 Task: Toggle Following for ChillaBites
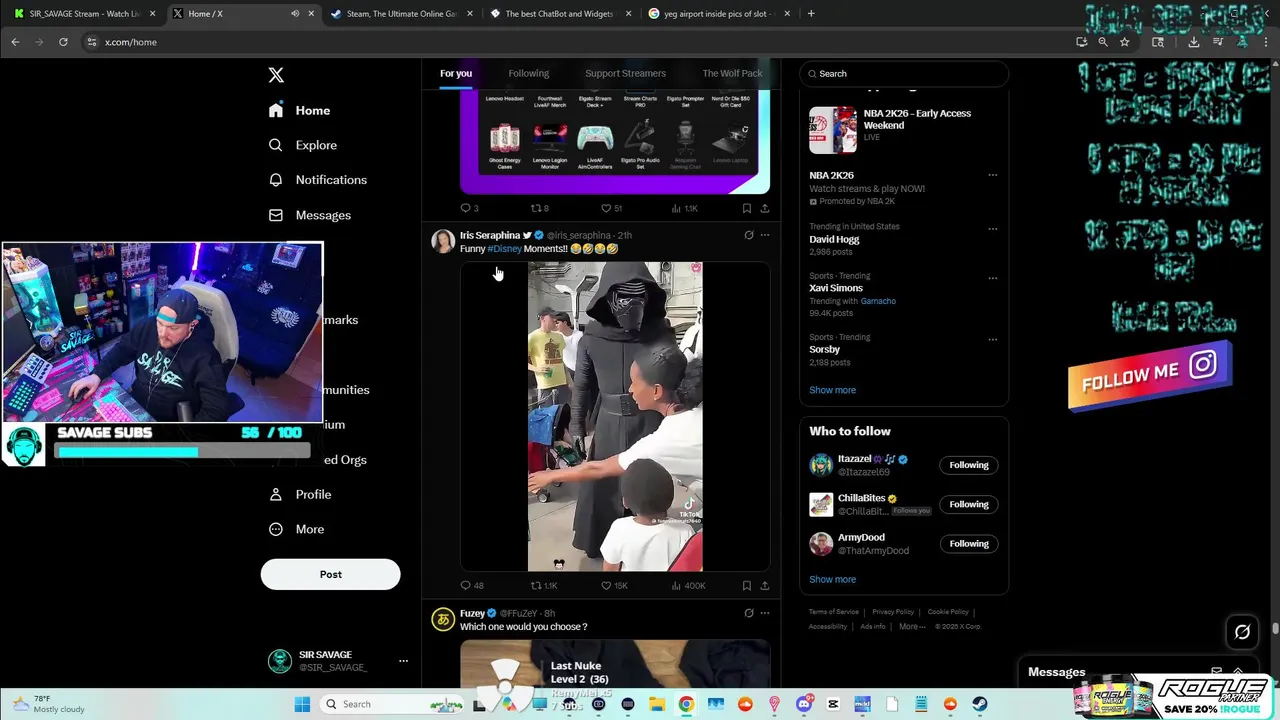pyautogui.click(x=969, y=504)
